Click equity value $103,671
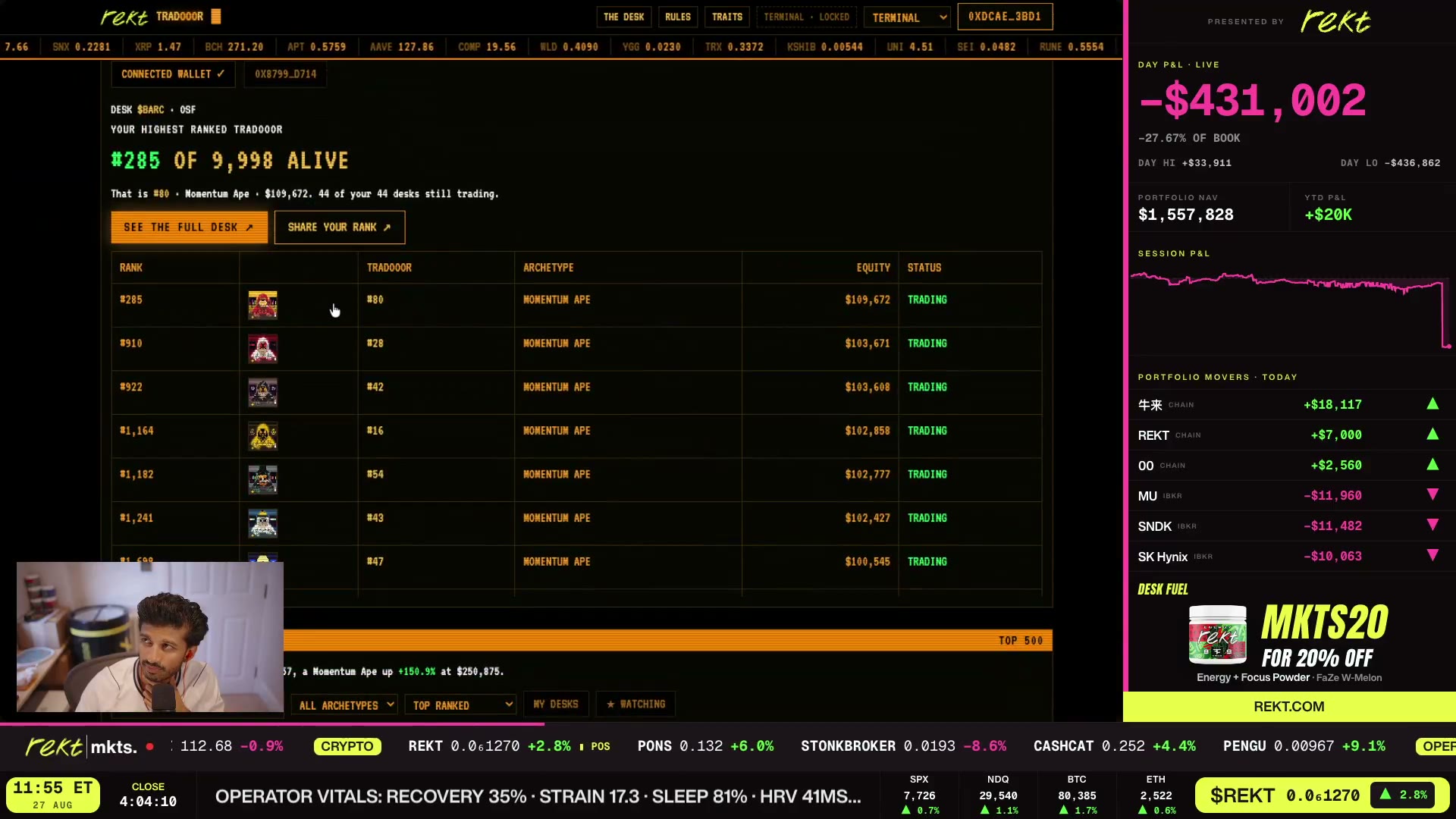Viewport: 1456px width, 819px height. coord(868,344)
